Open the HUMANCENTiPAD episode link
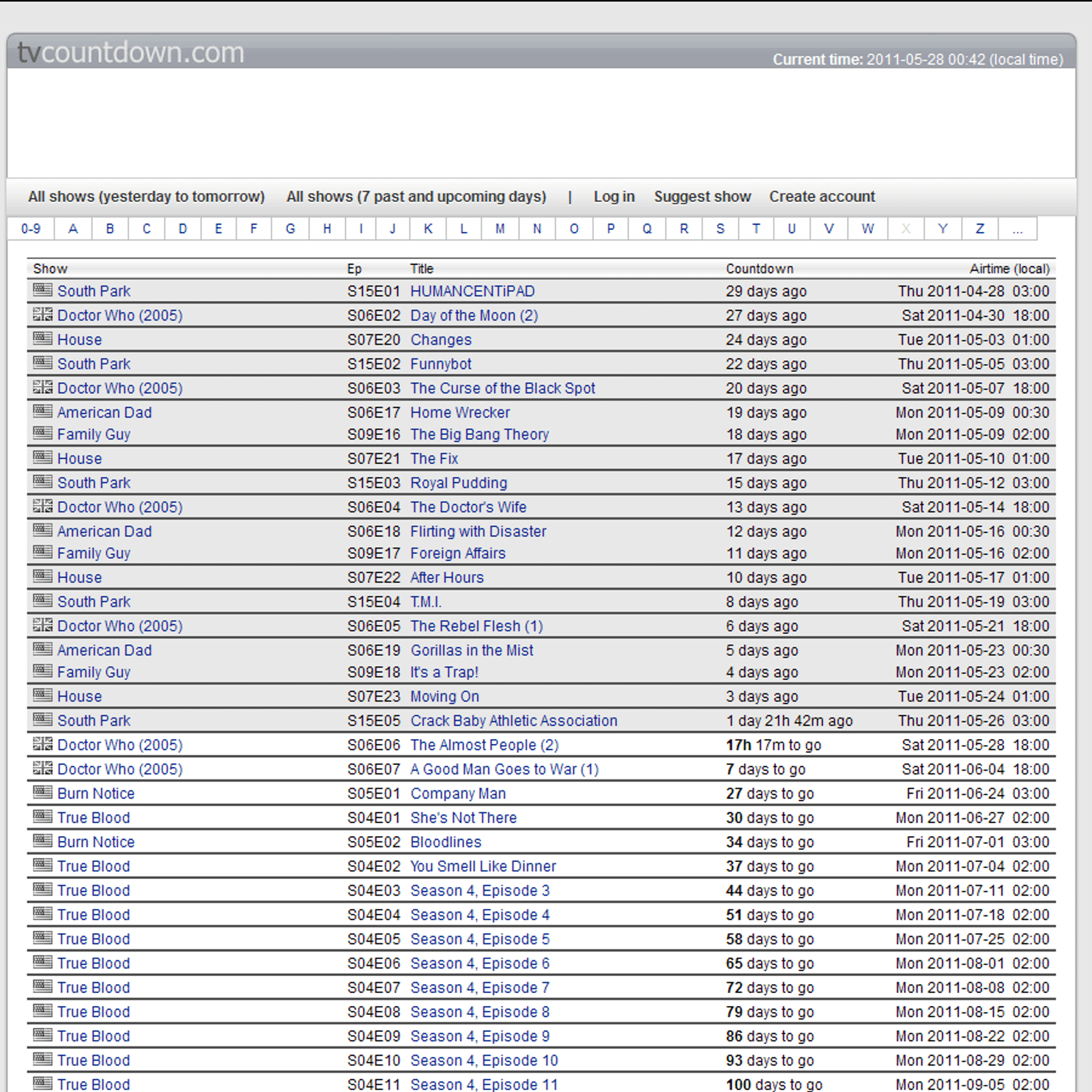Screen dimensions: 1092x1092 (472, 291)
